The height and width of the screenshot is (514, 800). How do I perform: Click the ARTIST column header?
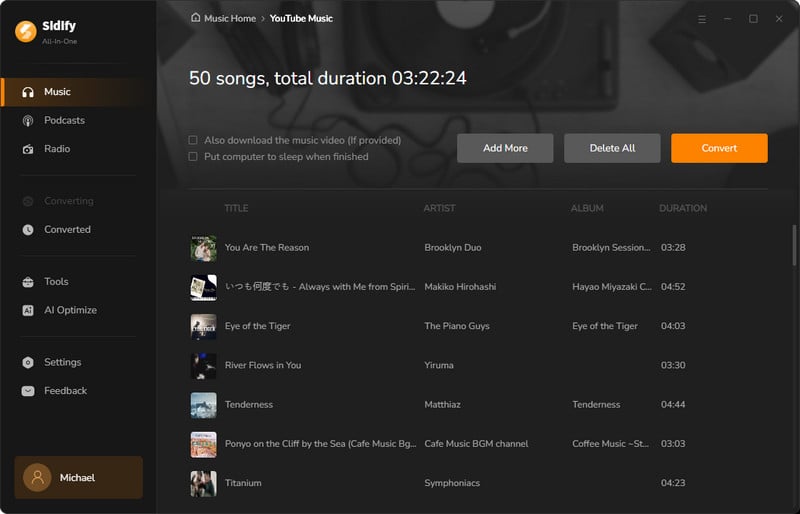[439, 208]
